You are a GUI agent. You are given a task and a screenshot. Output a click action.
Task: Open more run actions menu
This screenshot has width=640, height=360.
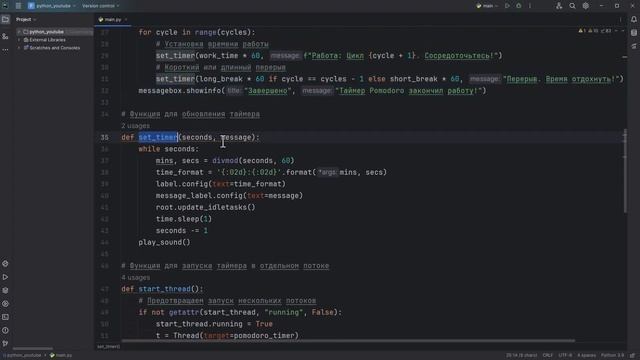coord(530,6)
